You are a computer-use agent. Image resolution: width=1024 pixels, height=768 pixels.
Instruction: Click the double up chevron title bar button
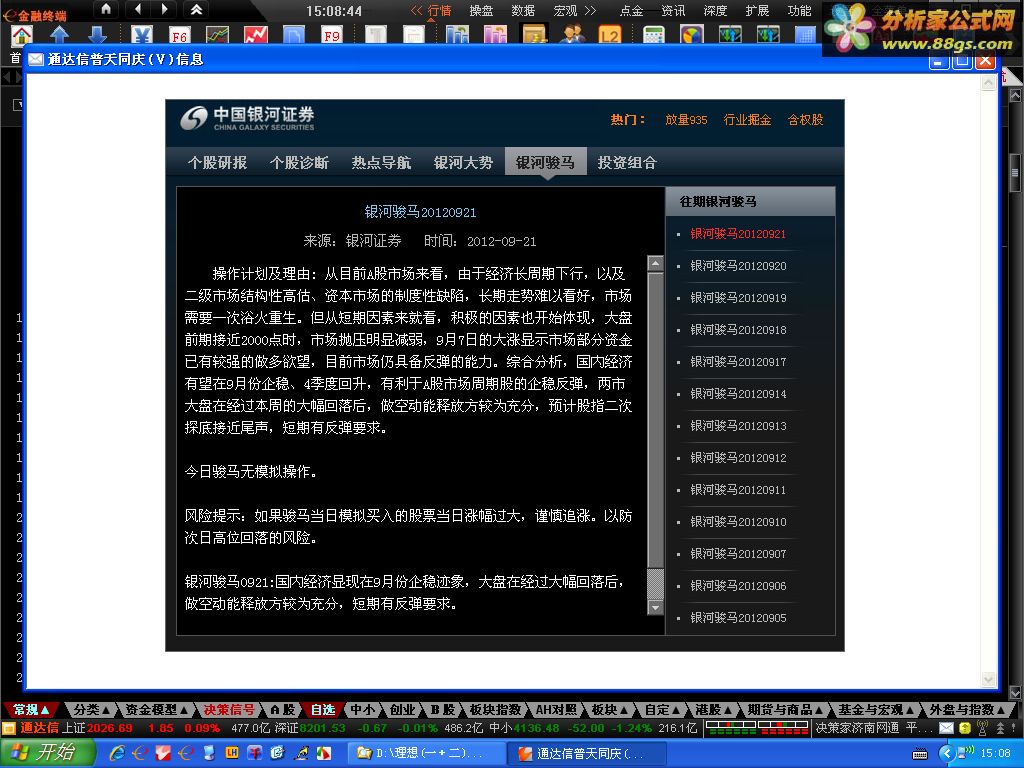pyautogui.click(x=196, y=9)
